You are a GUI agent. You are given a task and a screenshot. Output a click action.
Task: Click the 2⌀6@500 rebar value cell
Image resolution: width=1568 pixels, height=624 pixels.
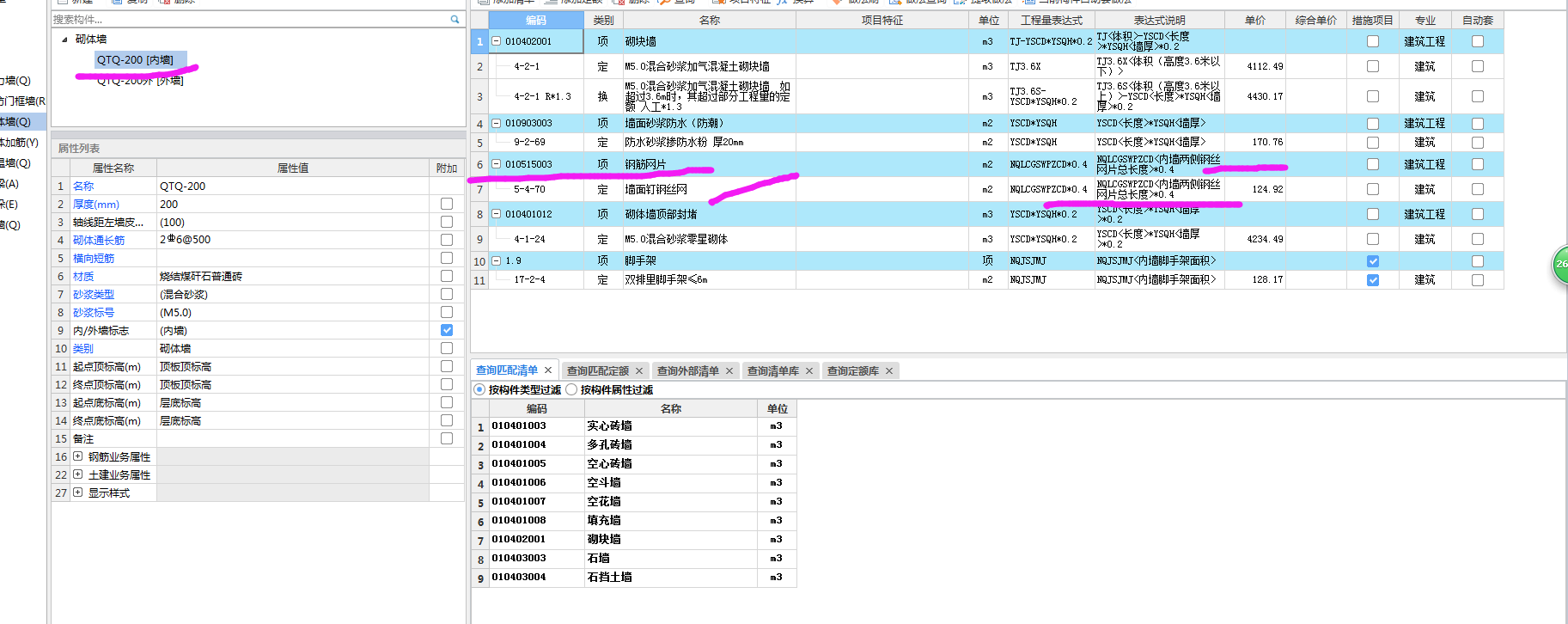pos(293,240)
